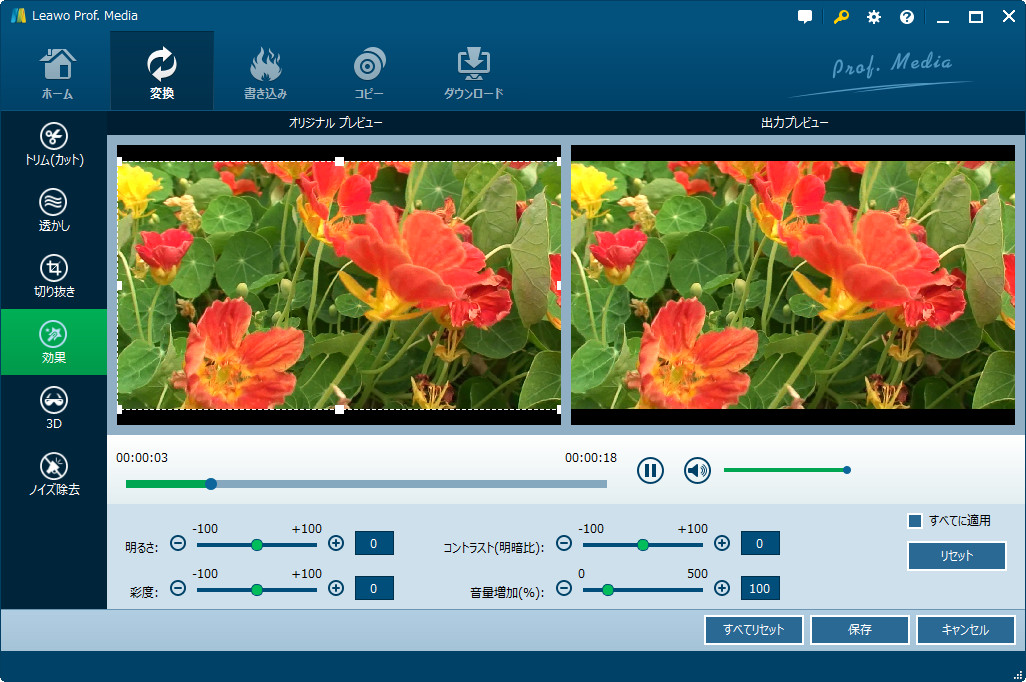Open the help question mark icon
Viewport: 1026px width, 682px height.
pyautogui.click(x=907, y=17)
